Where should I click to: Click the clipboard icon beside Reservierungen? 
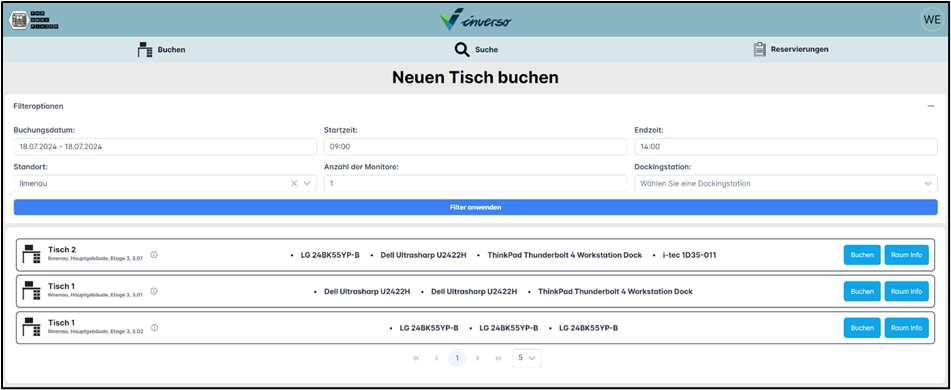pyautogui.click(x=759, y=50)
